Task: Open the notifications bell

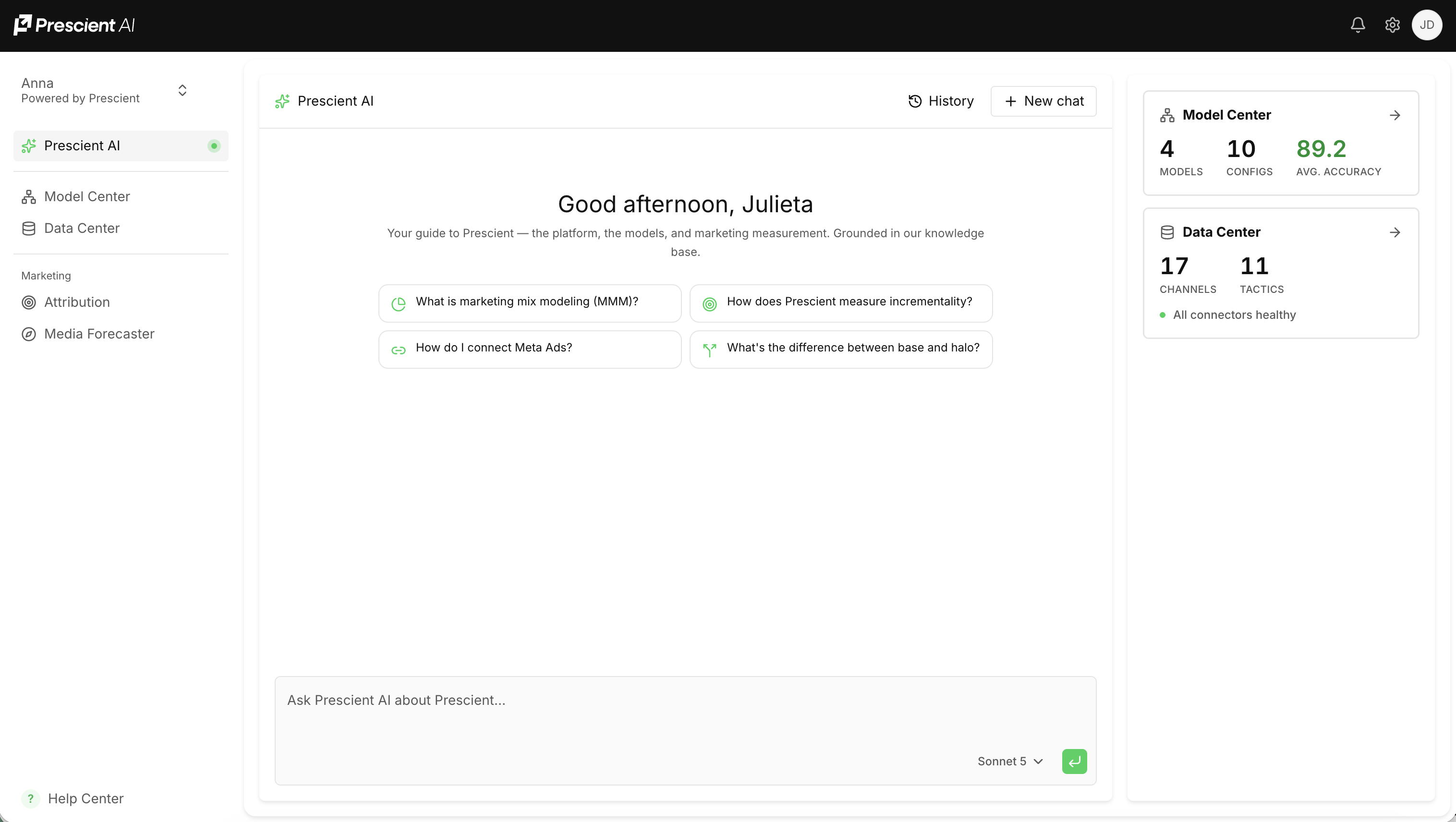Action: click(x=1358, y=25)
